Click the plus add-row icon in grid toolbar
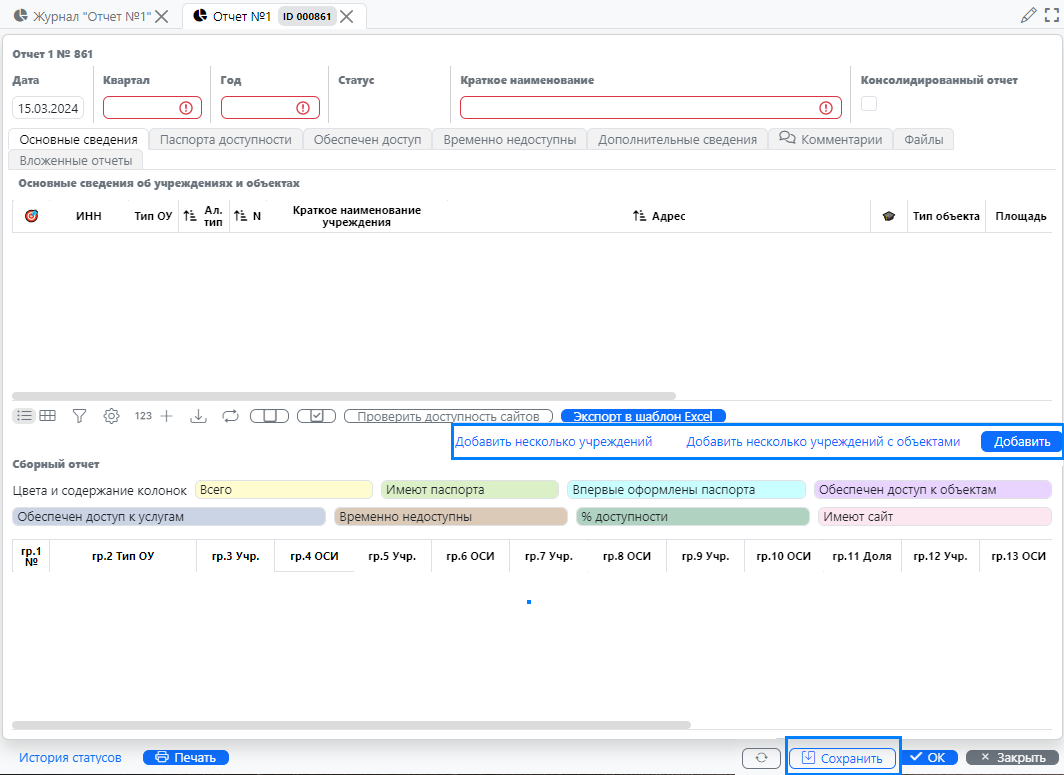The image size is (1064, 775). [167, 416]
